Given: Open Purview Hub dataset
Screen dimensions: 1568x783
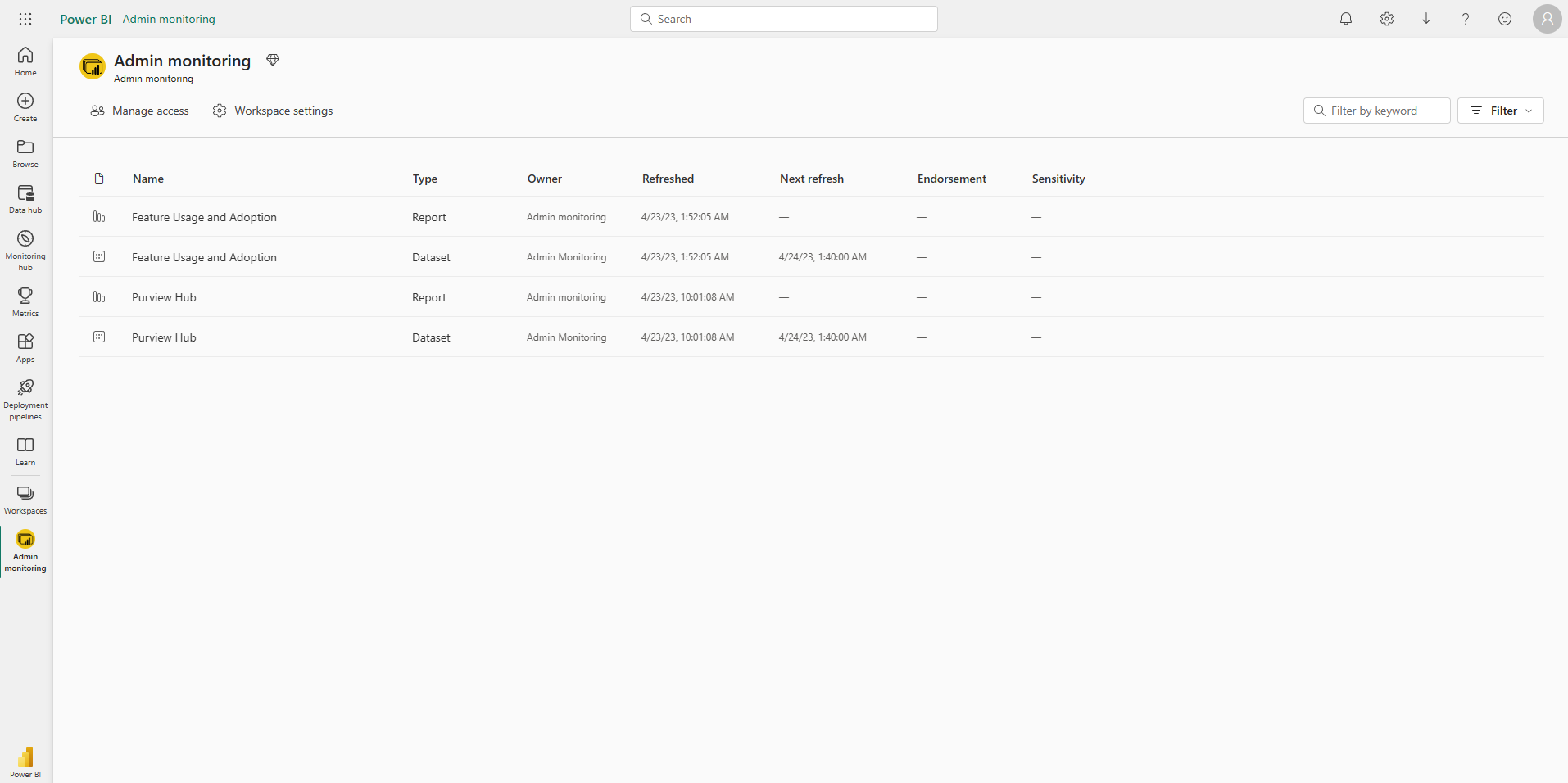Looking at the screenshot, I should tap(164, 337).
